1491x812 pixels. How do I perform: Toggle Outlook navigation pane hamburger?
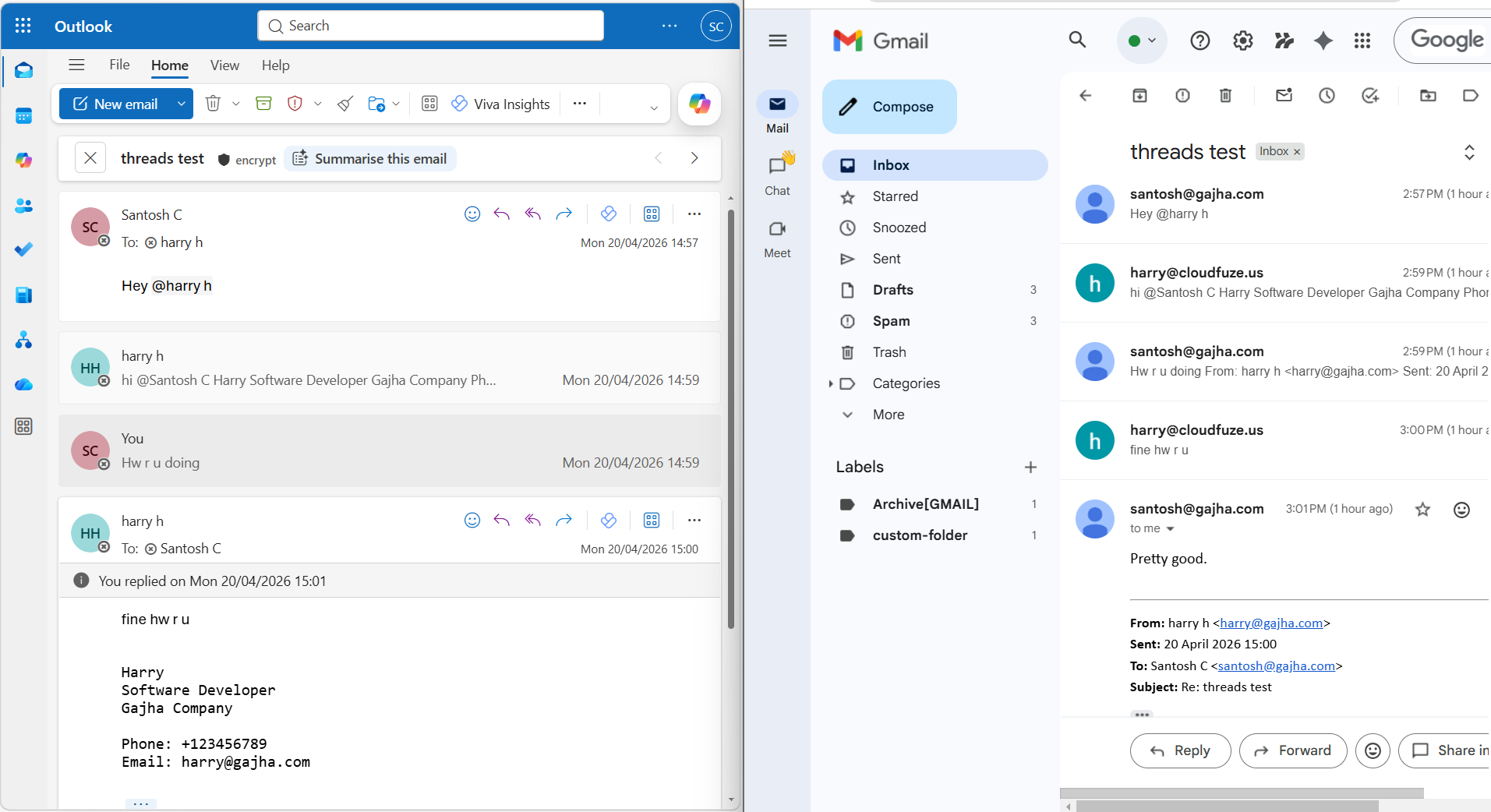tap(76, 65)
